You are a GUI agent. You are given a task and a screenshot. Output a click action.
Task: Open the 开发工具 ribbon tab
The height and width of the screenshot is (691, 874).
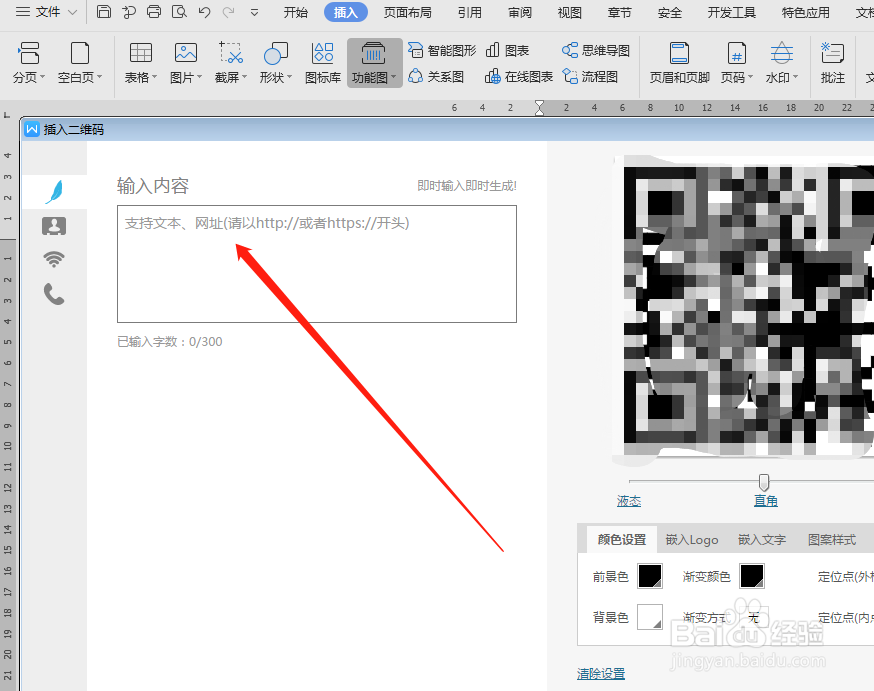731,12
